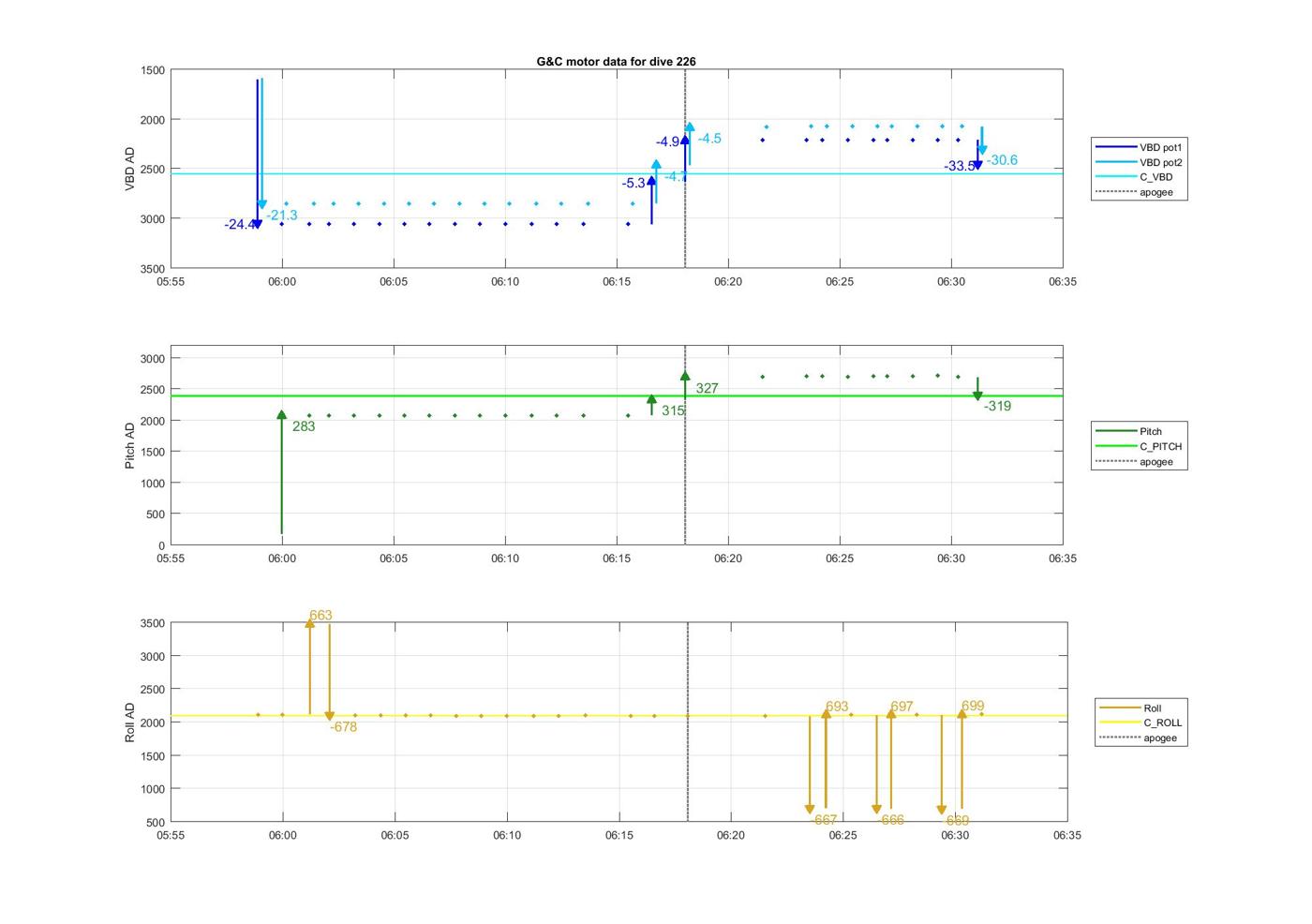
Task: Click the '327' pitch data label
Action: tap(707, 389)
